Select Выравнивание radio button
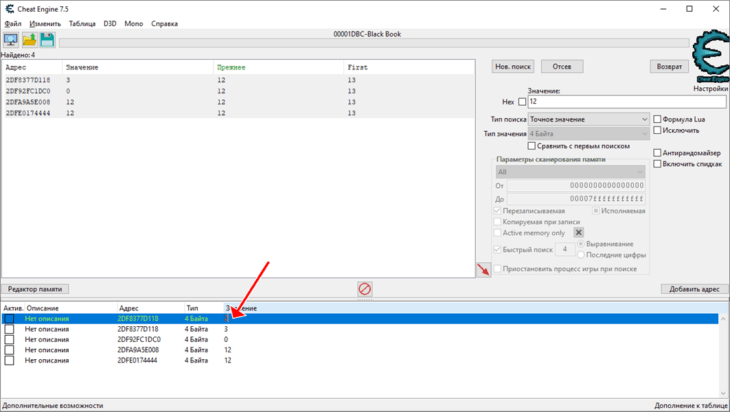 coord(581,244)
